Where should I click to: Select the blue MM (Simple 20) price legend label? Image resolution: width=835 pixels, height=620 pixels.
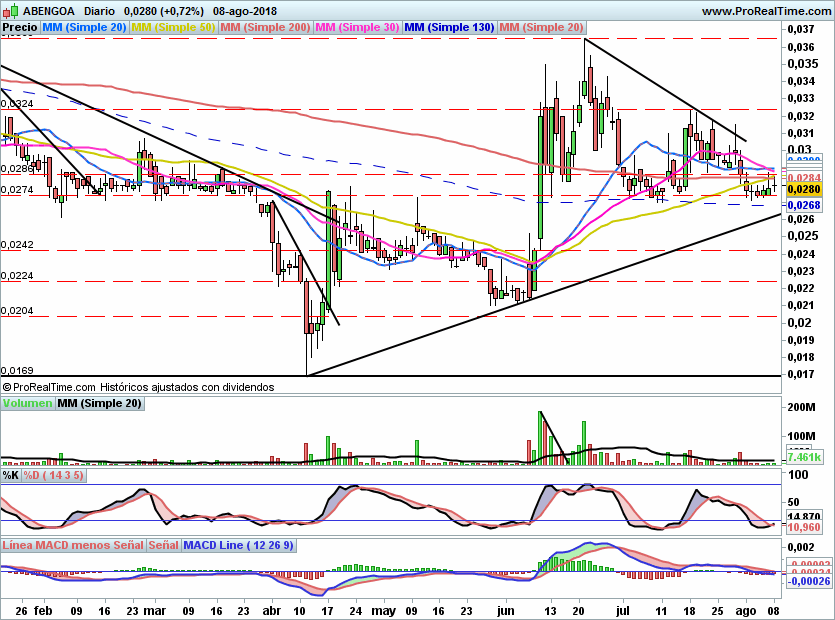click(x=84, y=27)
